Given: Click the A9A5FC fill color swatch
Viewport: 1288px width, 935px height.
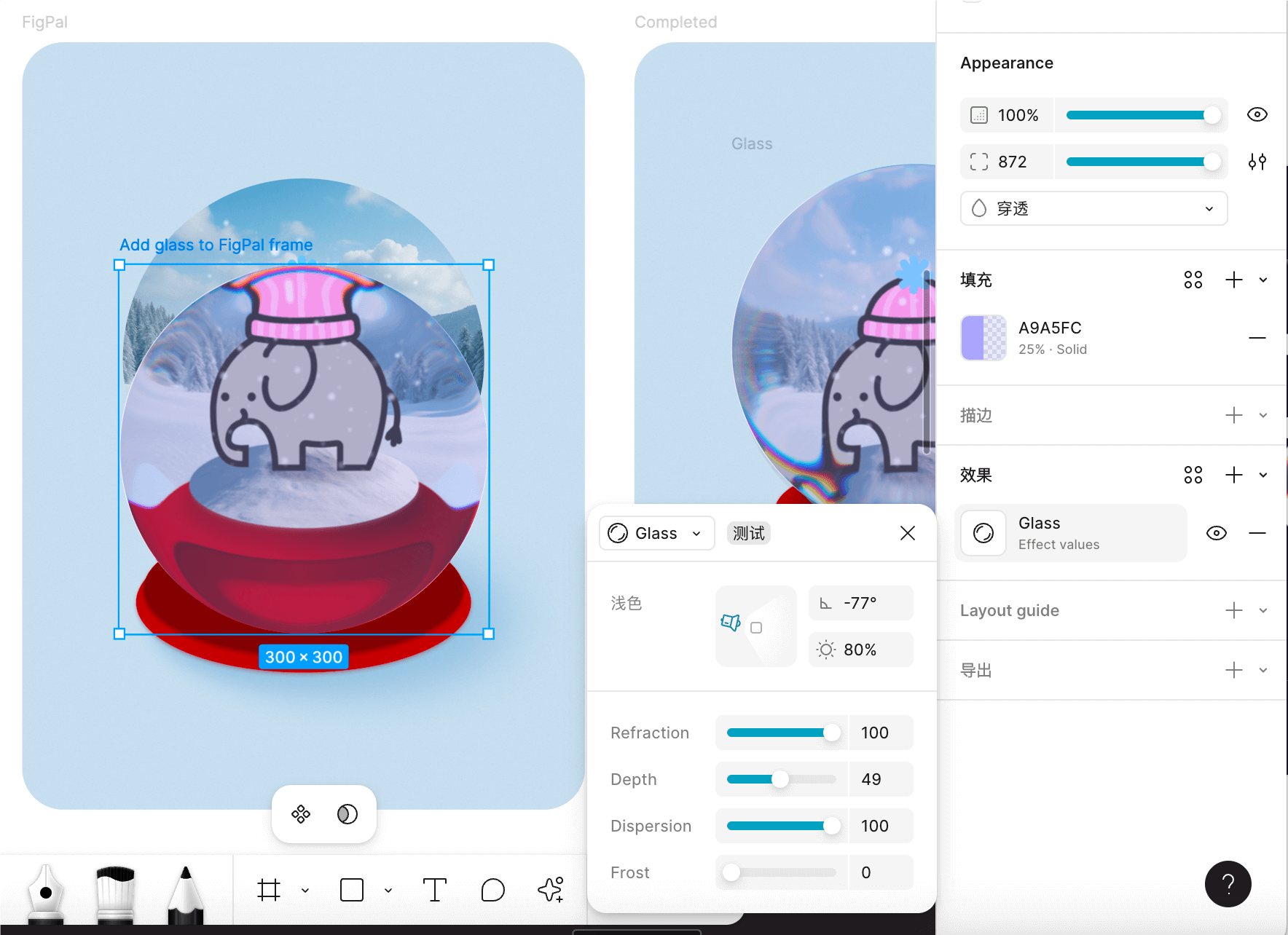Looking at the screenshot, I should pos(983,337).
